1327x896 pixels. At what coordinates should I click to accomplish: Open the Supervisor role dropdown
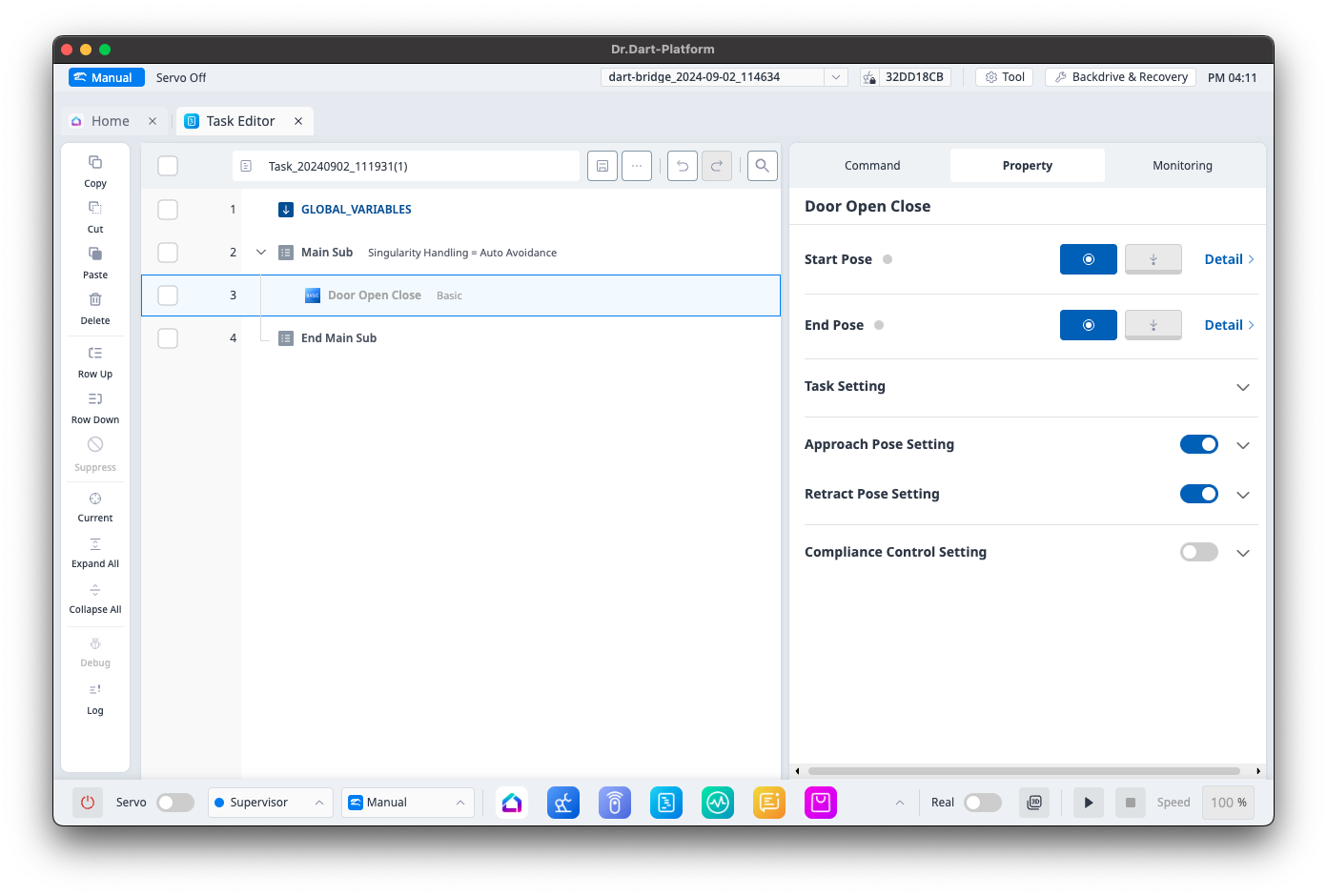[x=270, y=803]
